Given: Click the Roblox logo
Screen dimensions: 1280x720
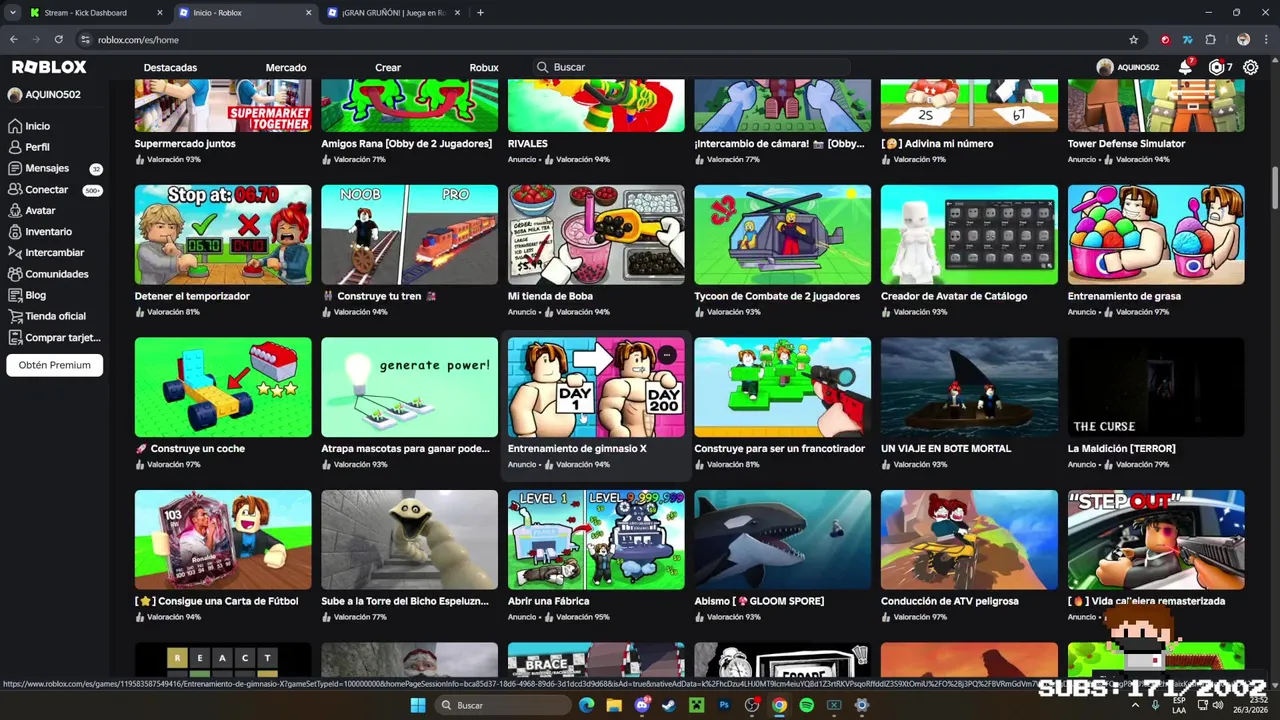Looking at the screenshot, I should [x=49, y=67].
